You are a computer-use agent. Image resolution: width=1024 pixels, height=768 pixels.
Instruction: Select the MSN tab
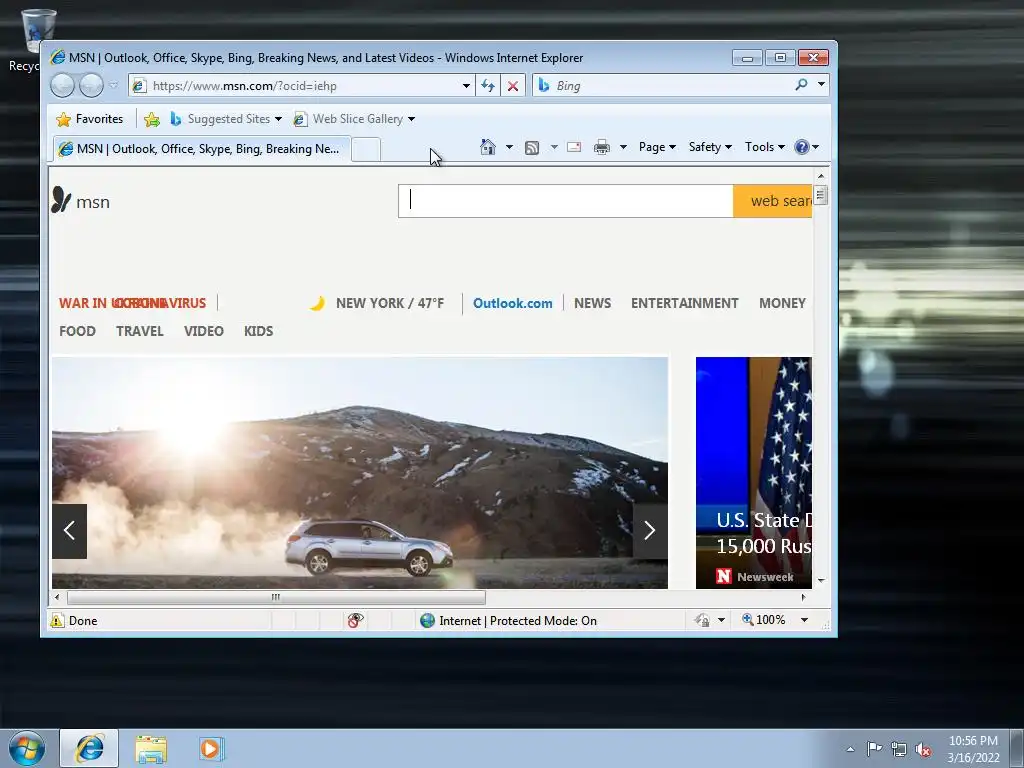[201, 149]
